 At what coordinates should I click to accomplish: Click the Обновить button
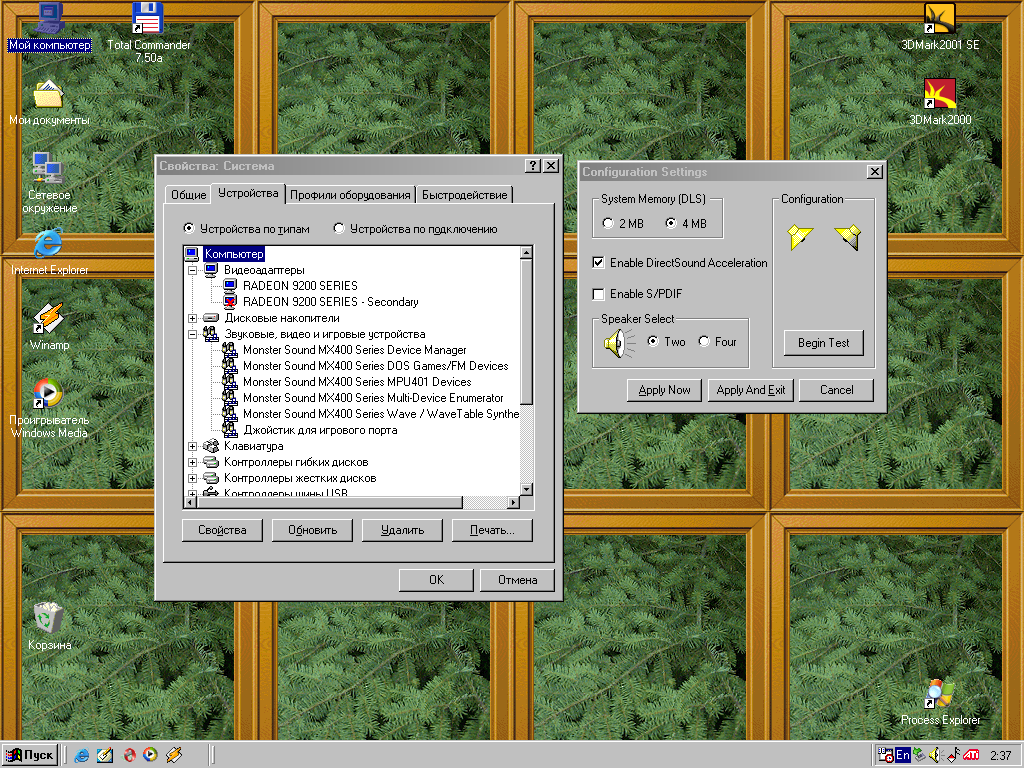tap(311, 530)
